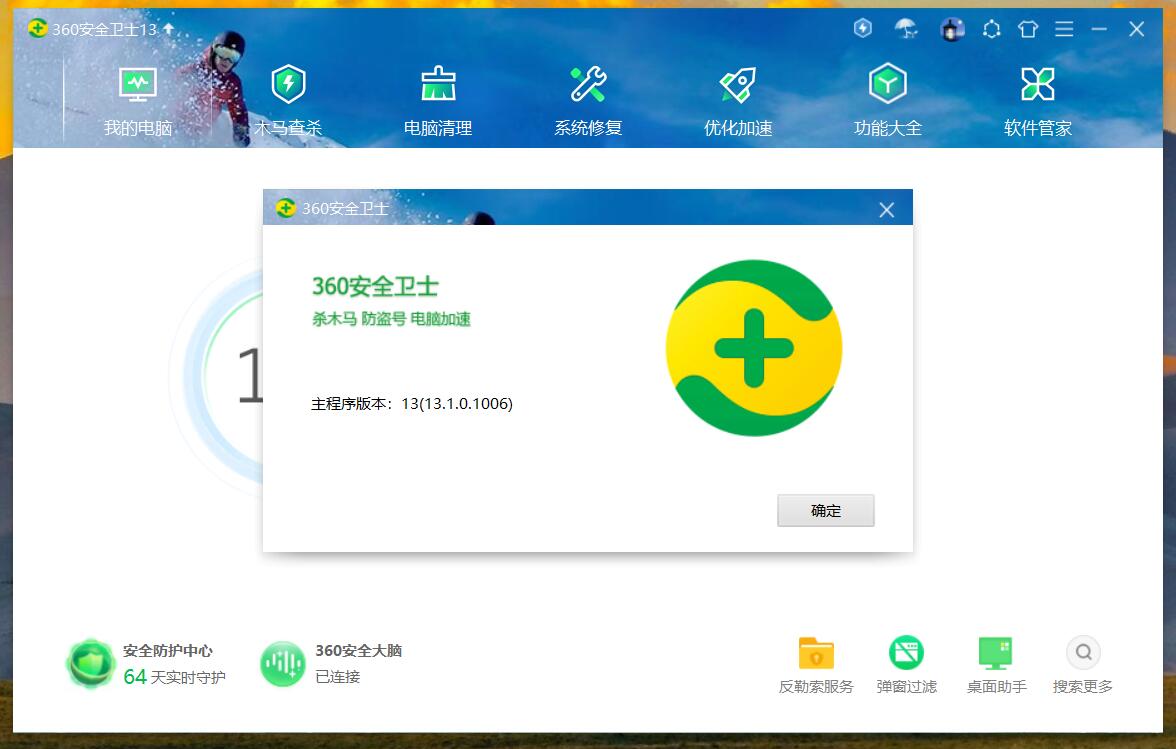This screenshot has width=1176, height=749.
Task: Open 电脑清理 cleanup tab
Action: [438, 102]
